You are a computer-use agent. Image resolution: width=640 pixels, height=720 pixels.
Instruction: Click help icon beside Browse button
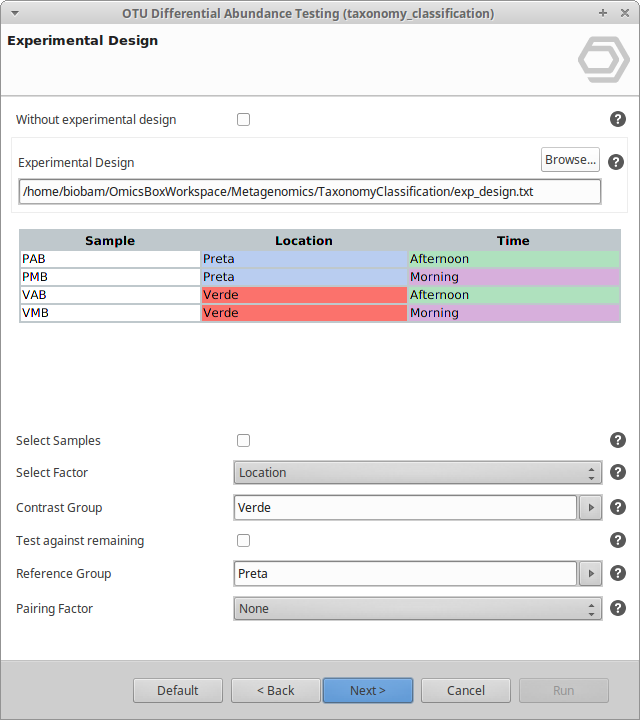click(x=616, y=162)
